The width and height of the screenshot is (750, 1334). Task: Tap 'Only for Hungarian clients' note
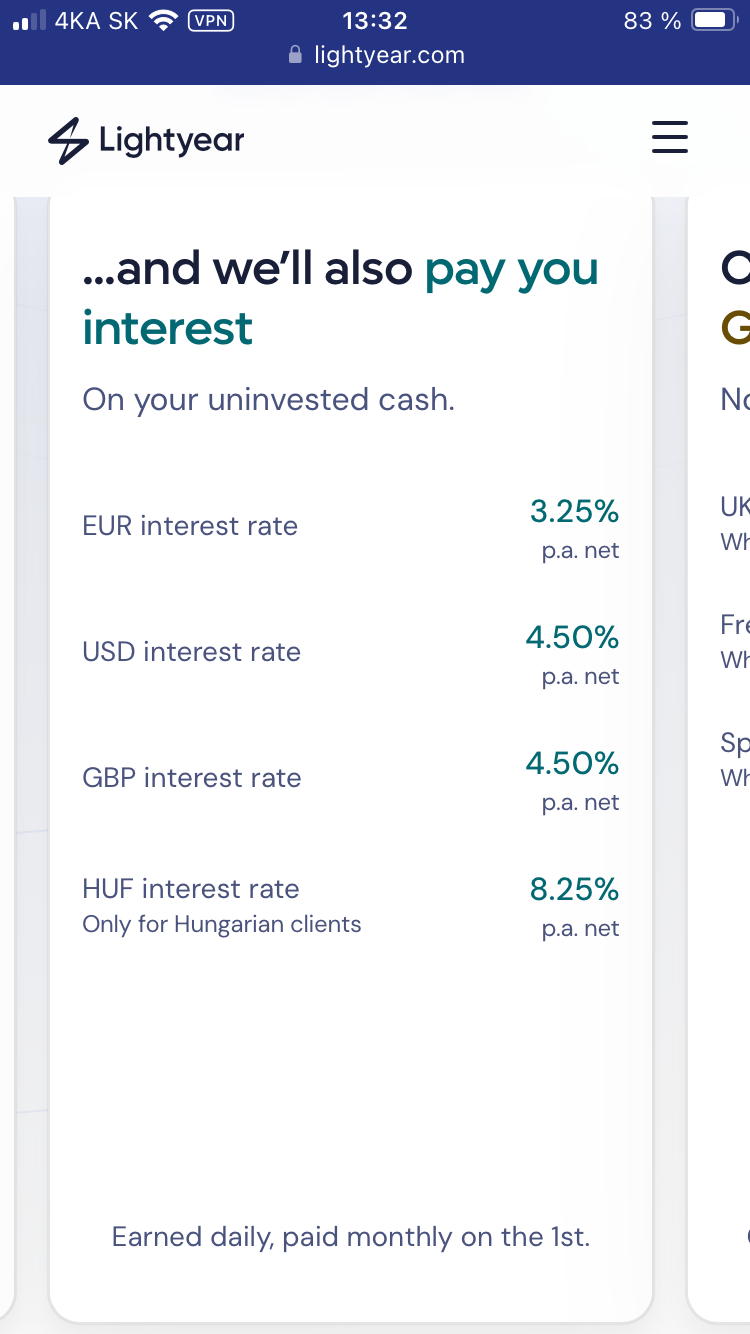[222, 924]
